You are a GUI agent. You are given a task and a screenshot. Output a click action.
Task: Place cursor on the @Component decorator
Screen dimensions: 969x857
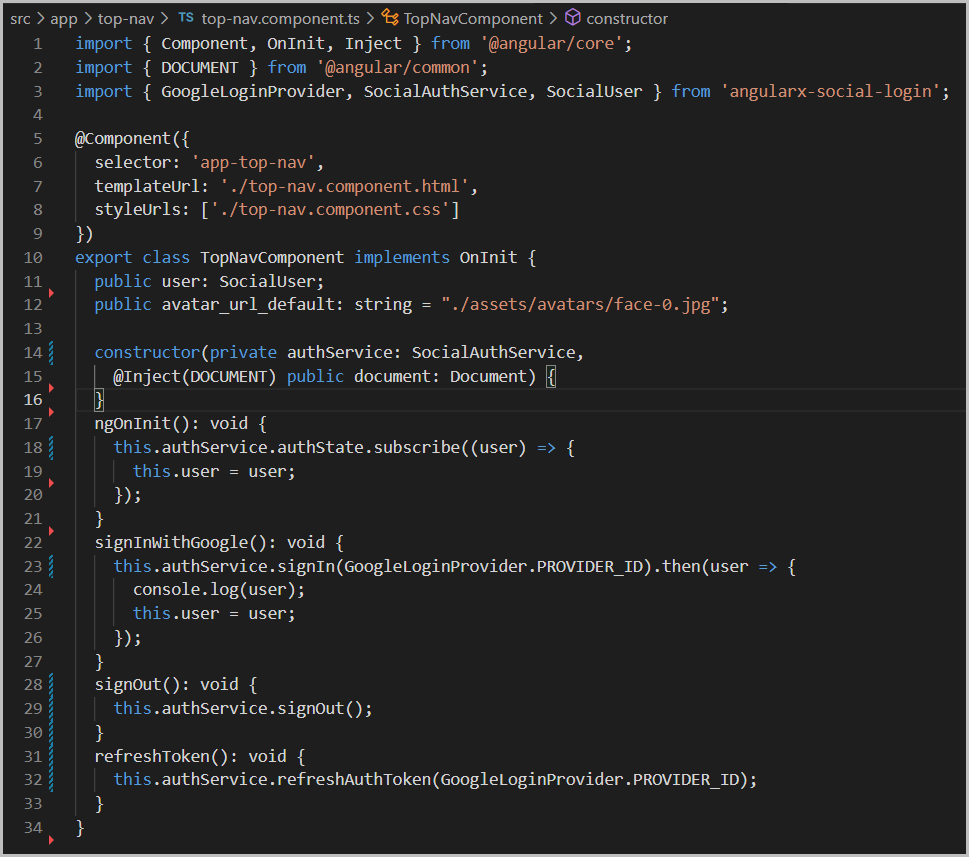[116, 139]
